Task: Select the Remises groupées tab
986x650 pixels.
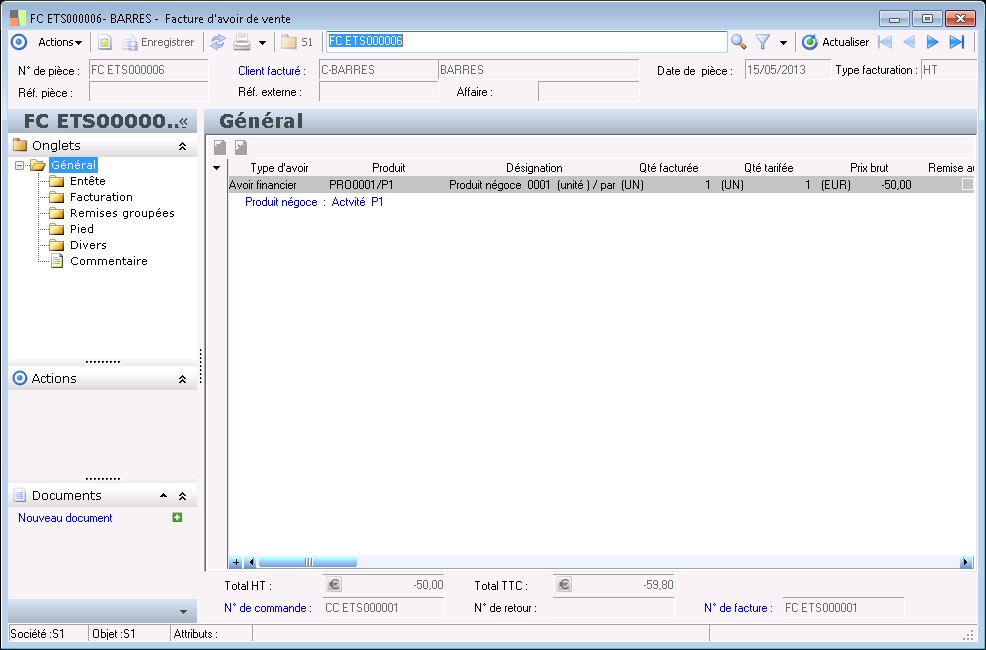Action: (122, 213)
